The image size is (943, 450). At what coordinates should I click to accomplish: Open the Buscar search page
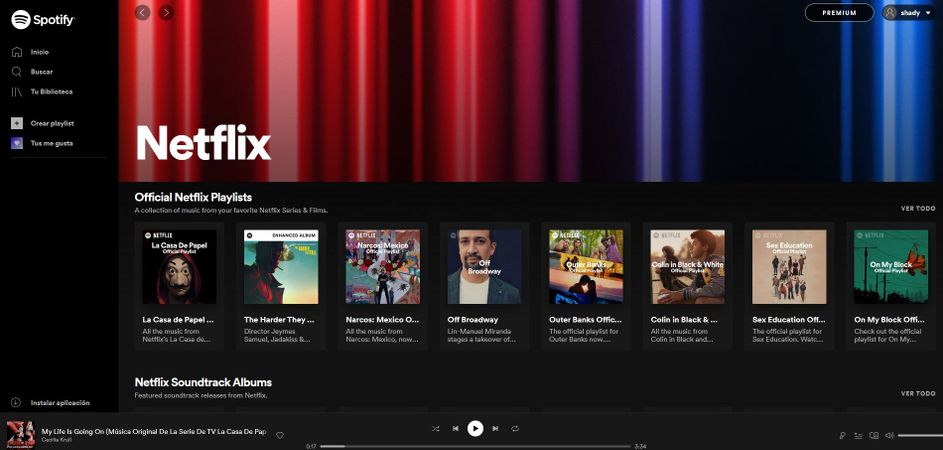coord(41,72)
